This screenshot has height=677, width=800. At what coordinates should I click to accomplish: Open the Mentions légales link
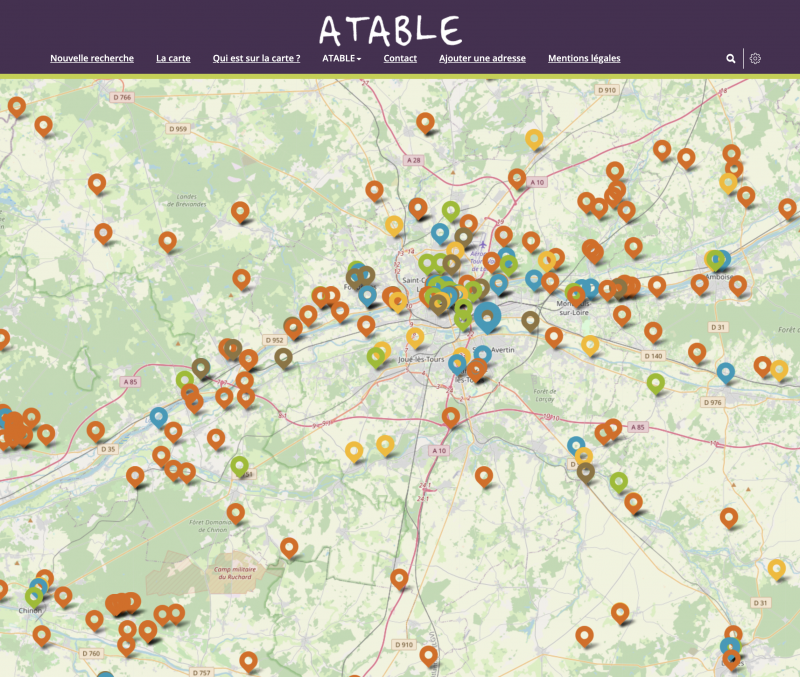click(x=584, y=58)
